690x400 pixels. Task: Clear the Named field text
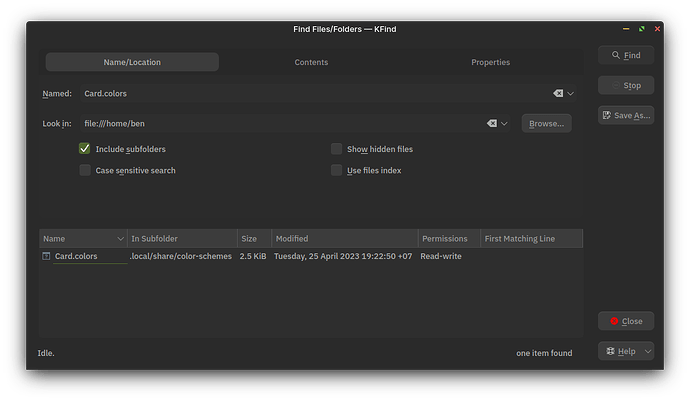[558, 93]
